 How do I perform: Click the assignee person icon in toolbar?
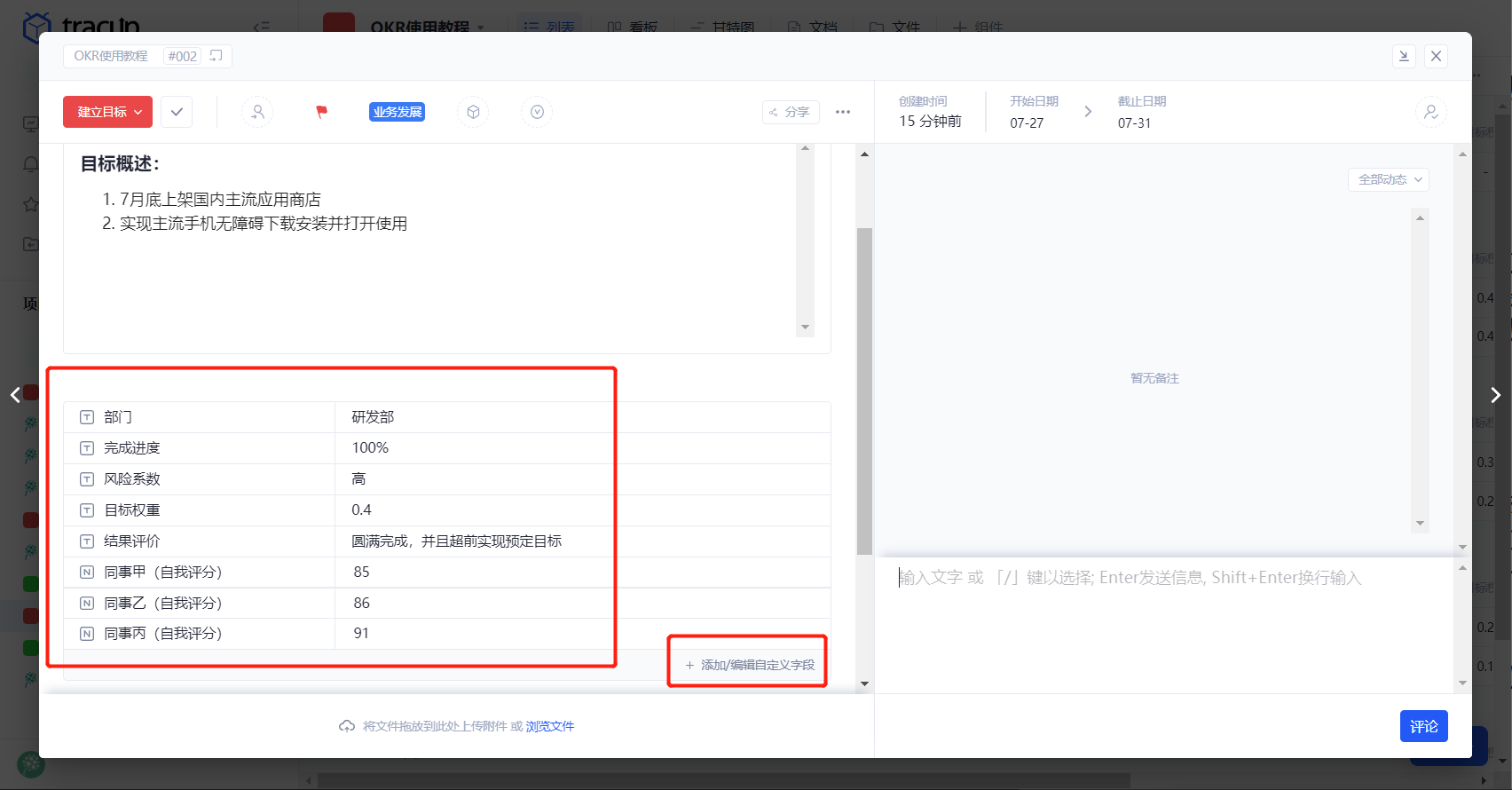[x=257, y=112]
